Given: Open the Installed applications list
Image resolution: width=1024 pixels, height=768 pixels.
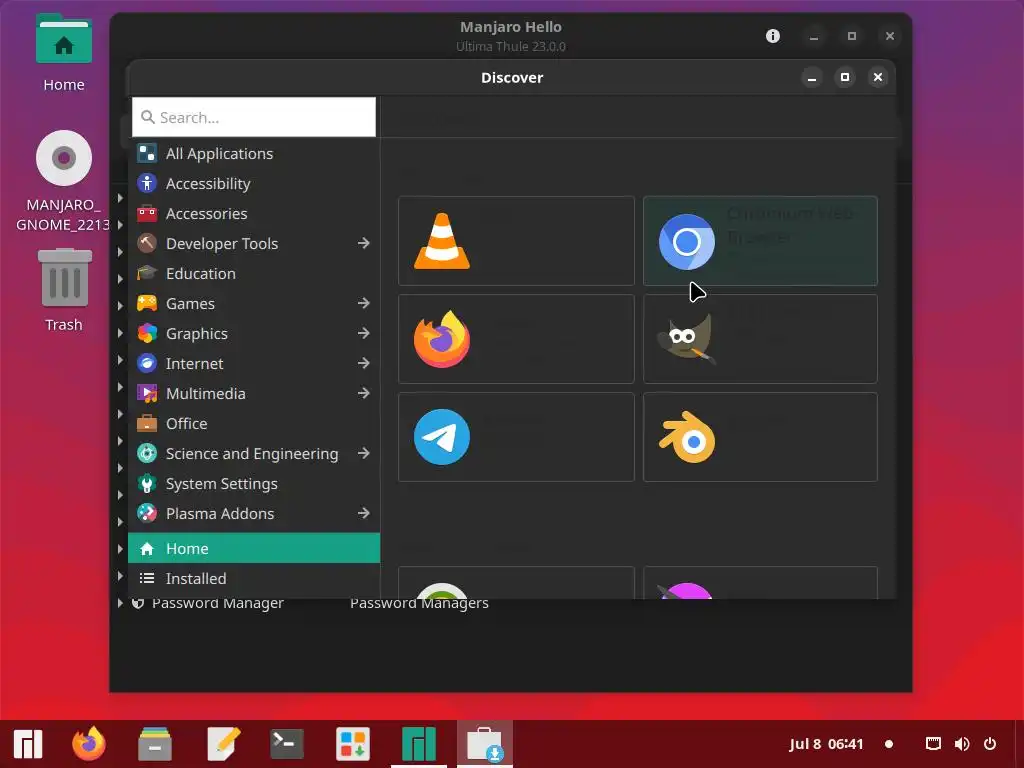Looking at the screenshot, I should point(254,579).
